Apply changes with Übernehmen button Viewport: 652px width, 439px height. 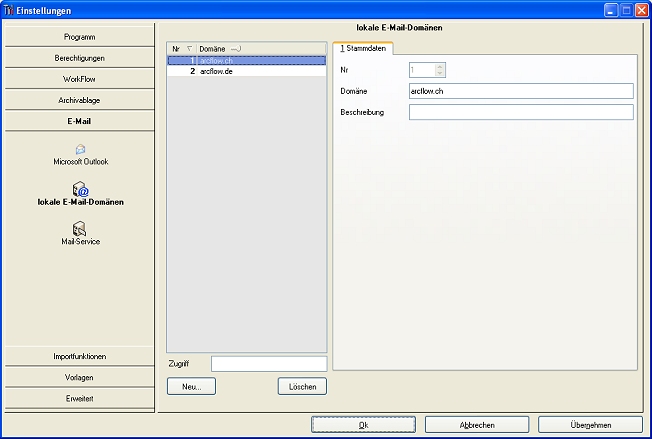point(590,425)
